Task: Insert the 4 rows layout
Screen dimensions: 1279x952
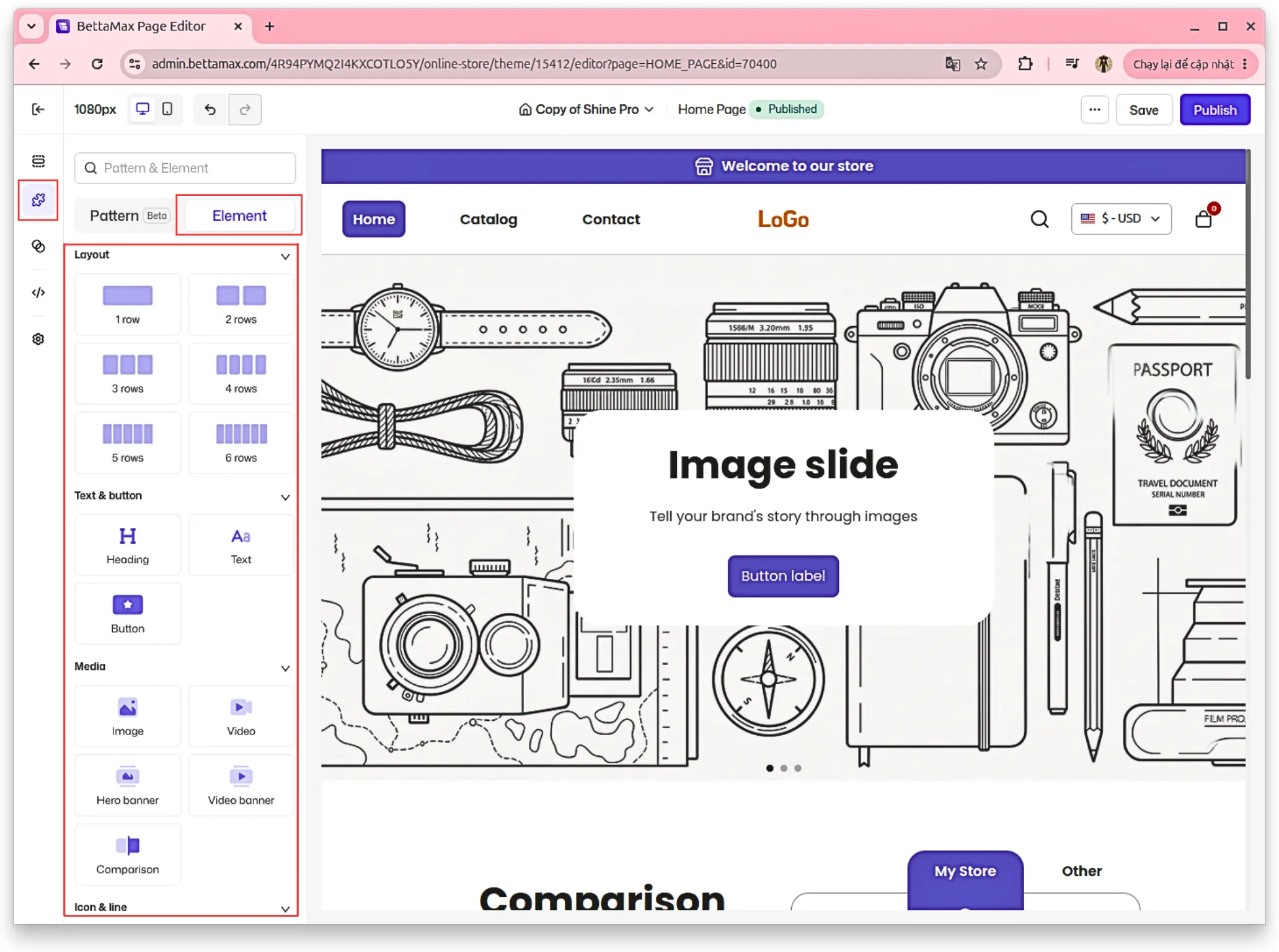Action: [241, 374]
